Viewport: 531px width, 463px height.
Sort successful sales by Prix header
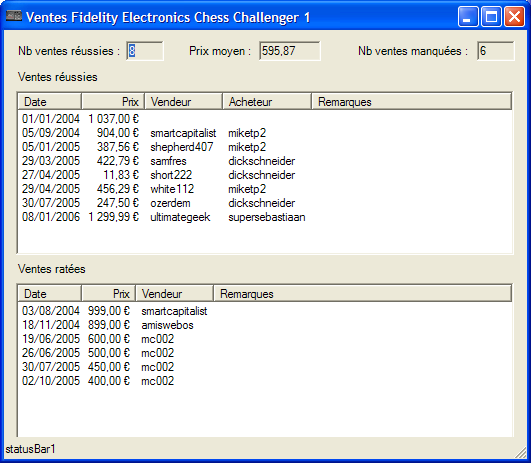point(113,102)
